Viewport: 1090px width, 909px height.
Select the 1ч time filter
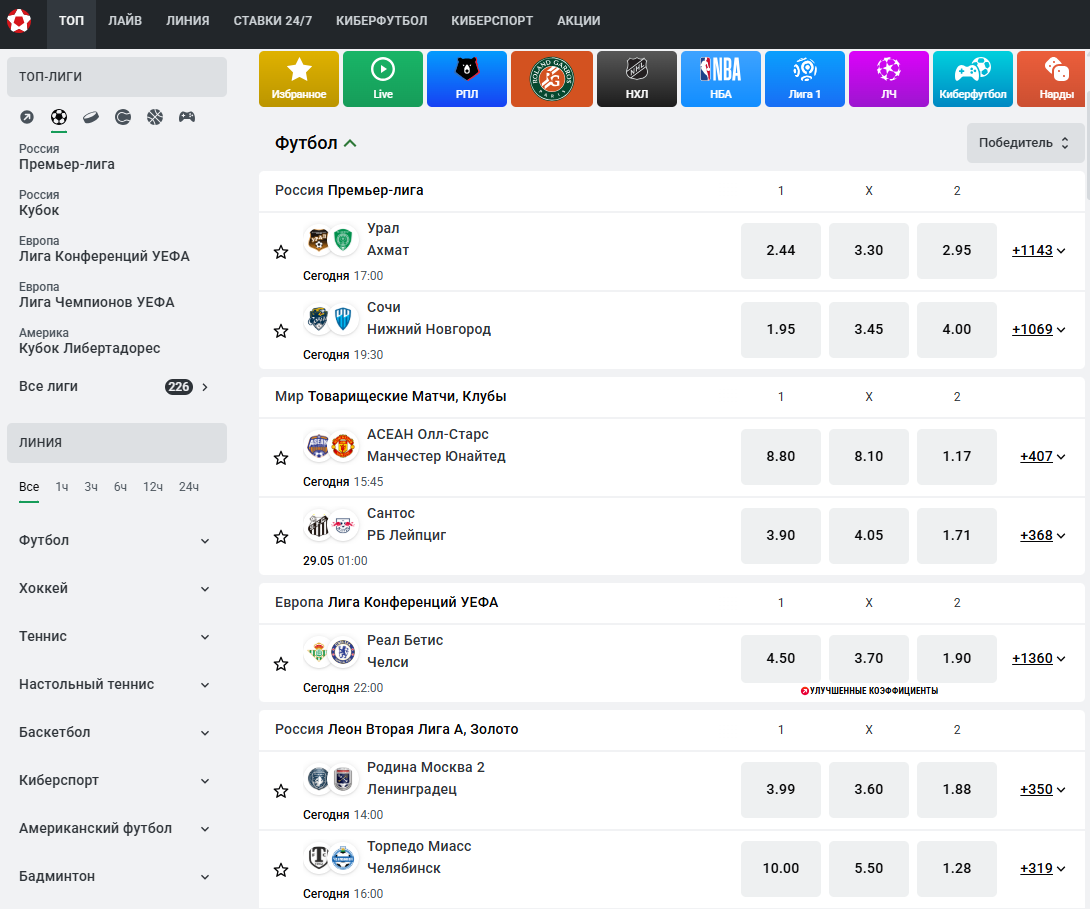(62, 486)
